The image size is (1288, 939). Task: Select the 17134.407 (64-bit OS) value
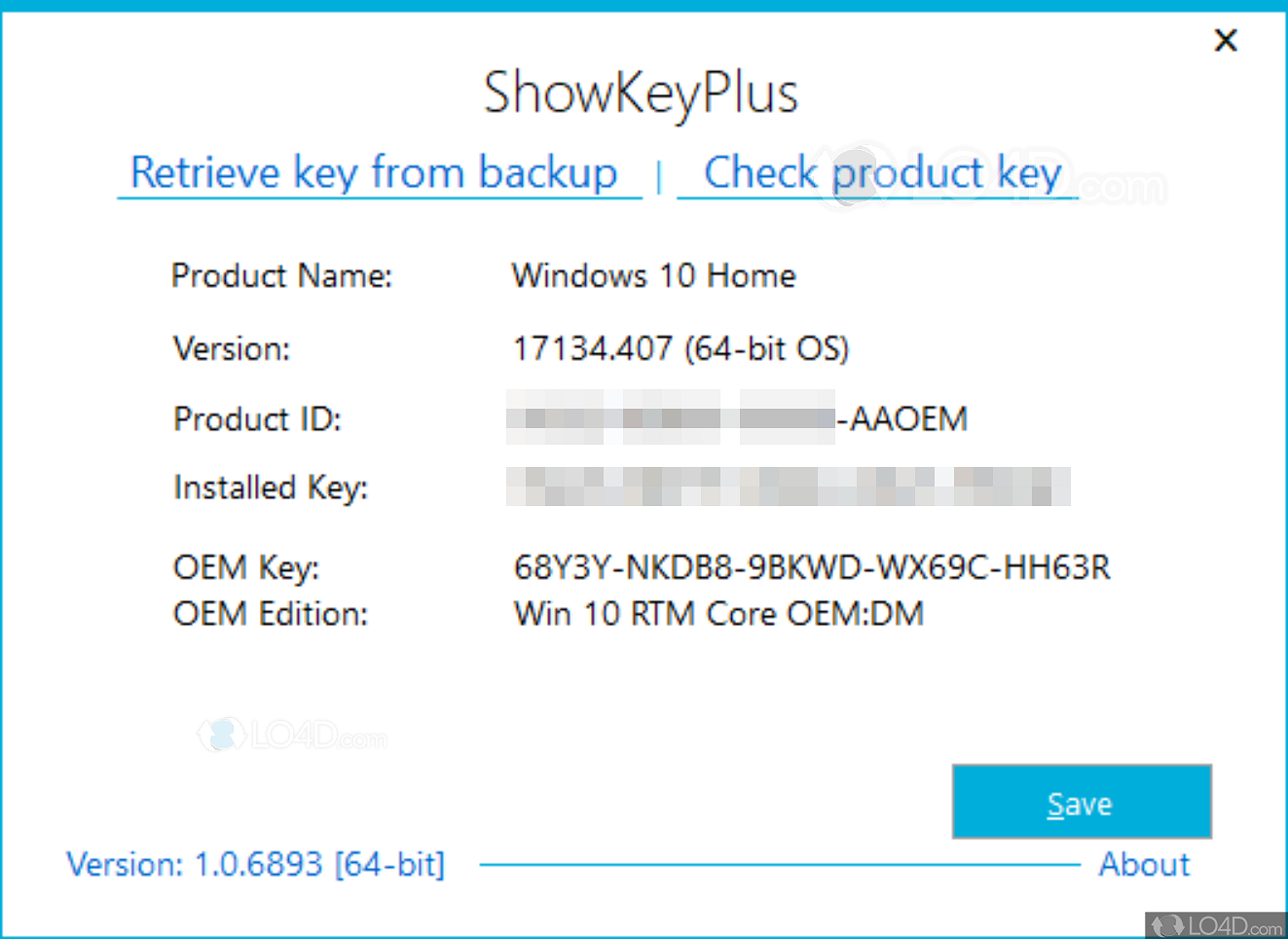pyautogui.click(x=681, y=348)
